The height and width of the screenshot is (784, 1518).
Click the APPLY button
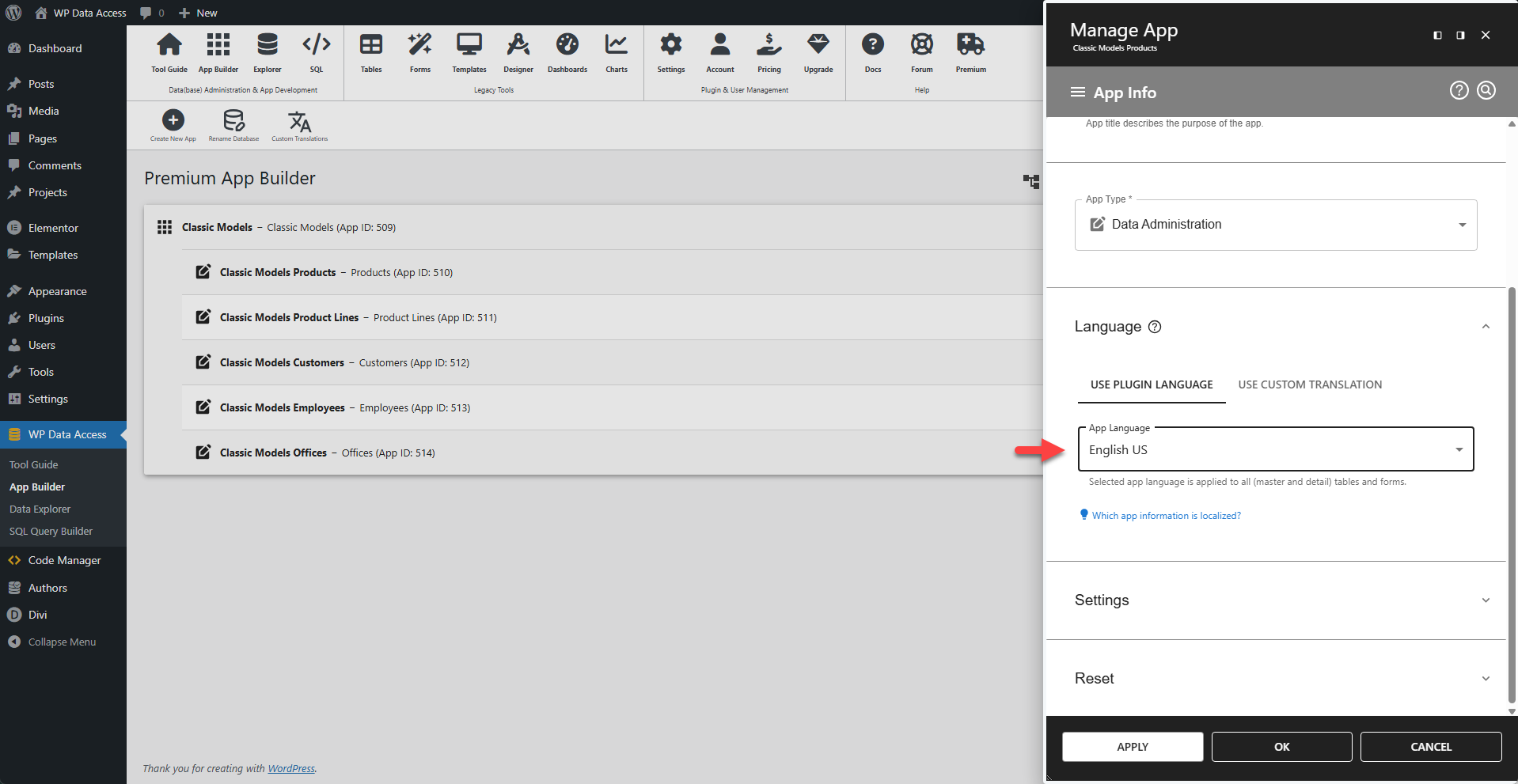[x=1132, y=746]
